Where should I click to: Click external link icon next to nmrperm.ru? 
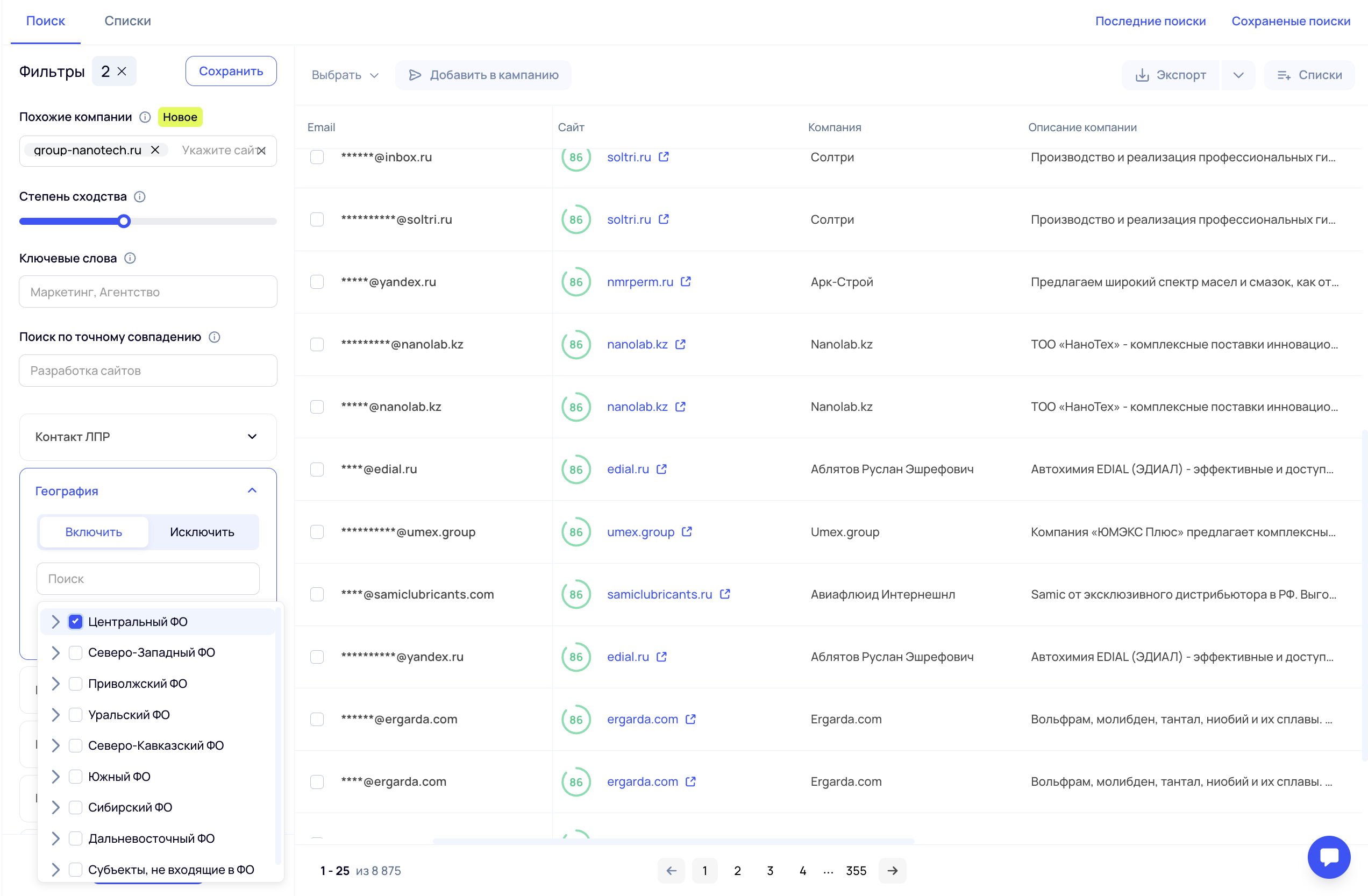click(x=686, y=282)
